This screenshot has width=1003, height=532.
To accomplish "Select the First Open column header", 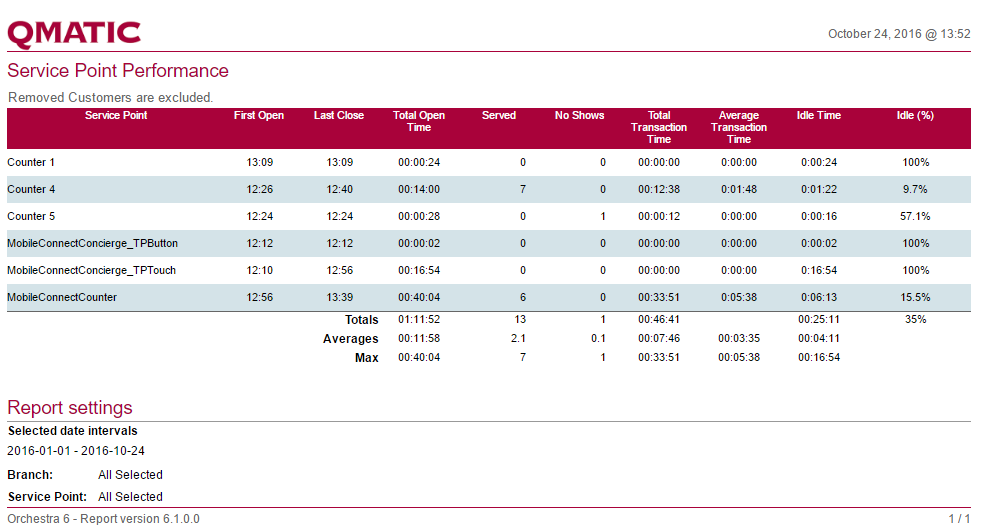I will (x=259, y=116).
